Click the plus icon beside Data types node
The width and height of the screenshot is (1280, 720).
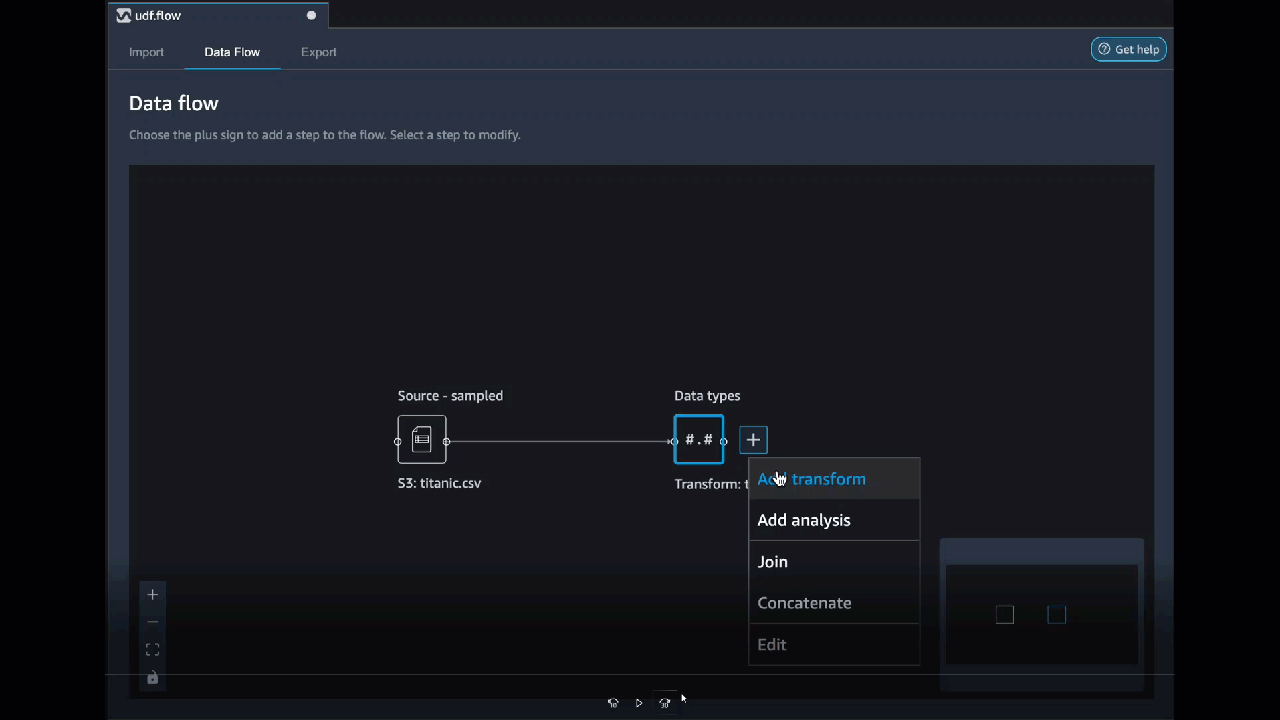coord(753,440)
